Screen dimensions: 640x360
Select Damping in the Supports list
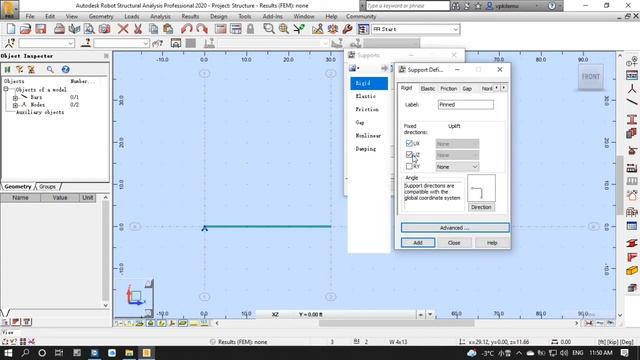pyautogui.click(x=366, y=149)
